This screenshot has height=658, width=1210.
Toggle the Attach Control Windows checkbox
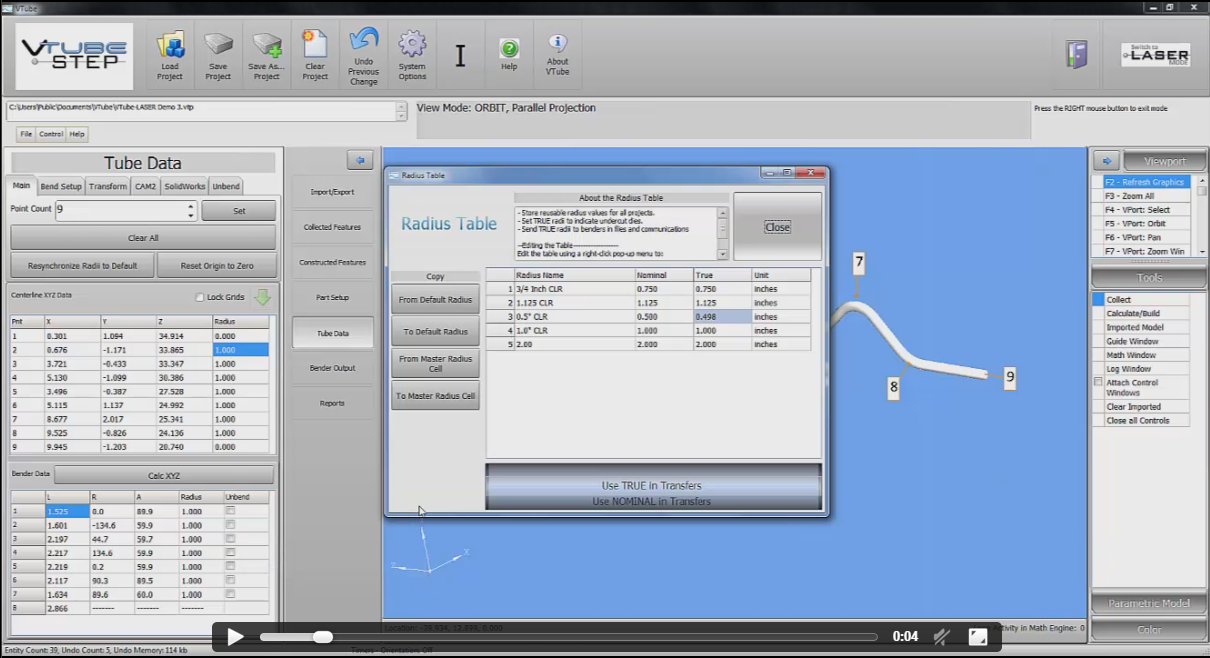click(1098, 382)
